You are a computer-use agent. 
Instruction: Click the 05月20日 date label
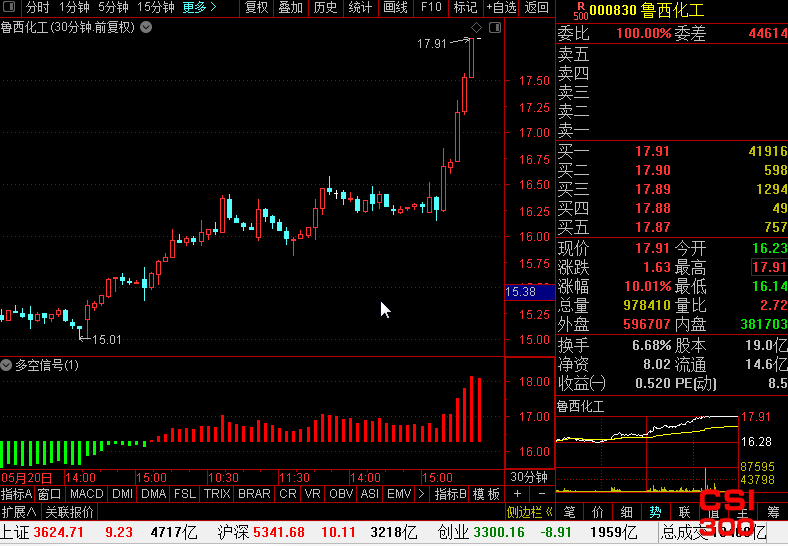[x=27, y=477]
